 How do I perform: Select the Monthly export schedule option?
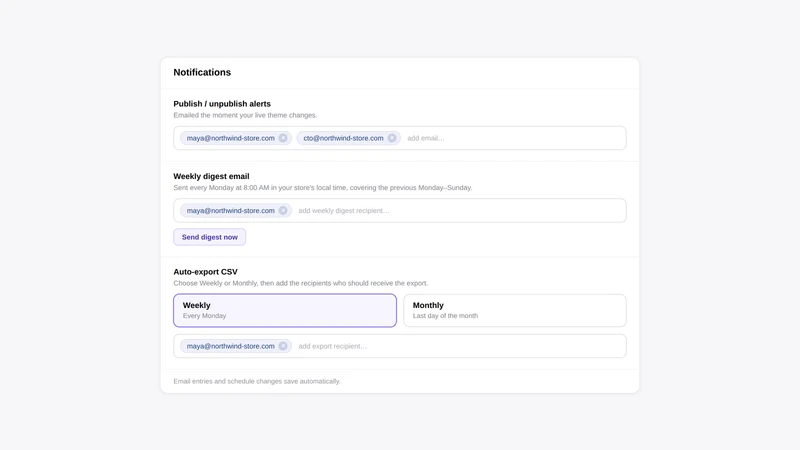(x=515, y=310)
